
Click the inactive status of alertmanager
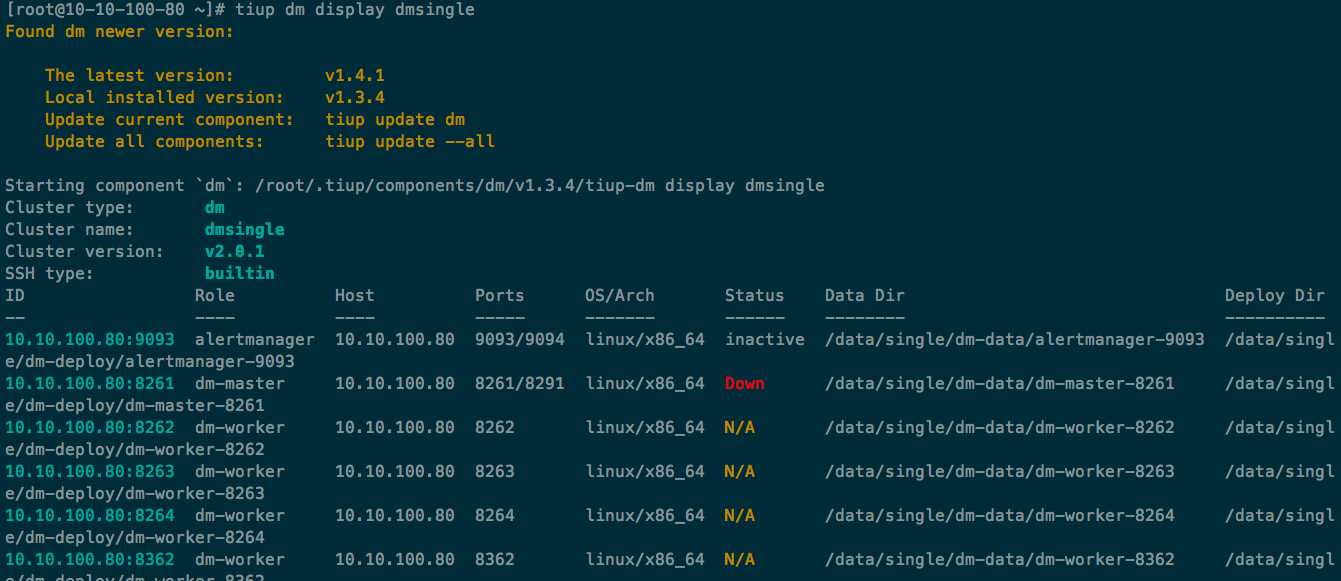click(764, 339)
